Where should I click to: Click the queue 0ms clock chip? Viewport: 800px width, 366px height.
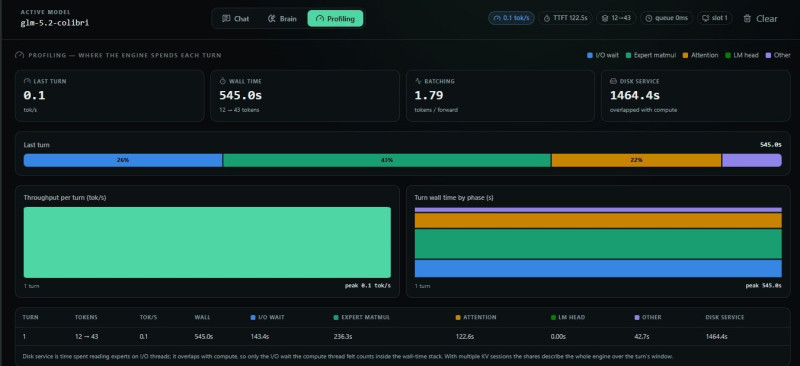(666, 18)
